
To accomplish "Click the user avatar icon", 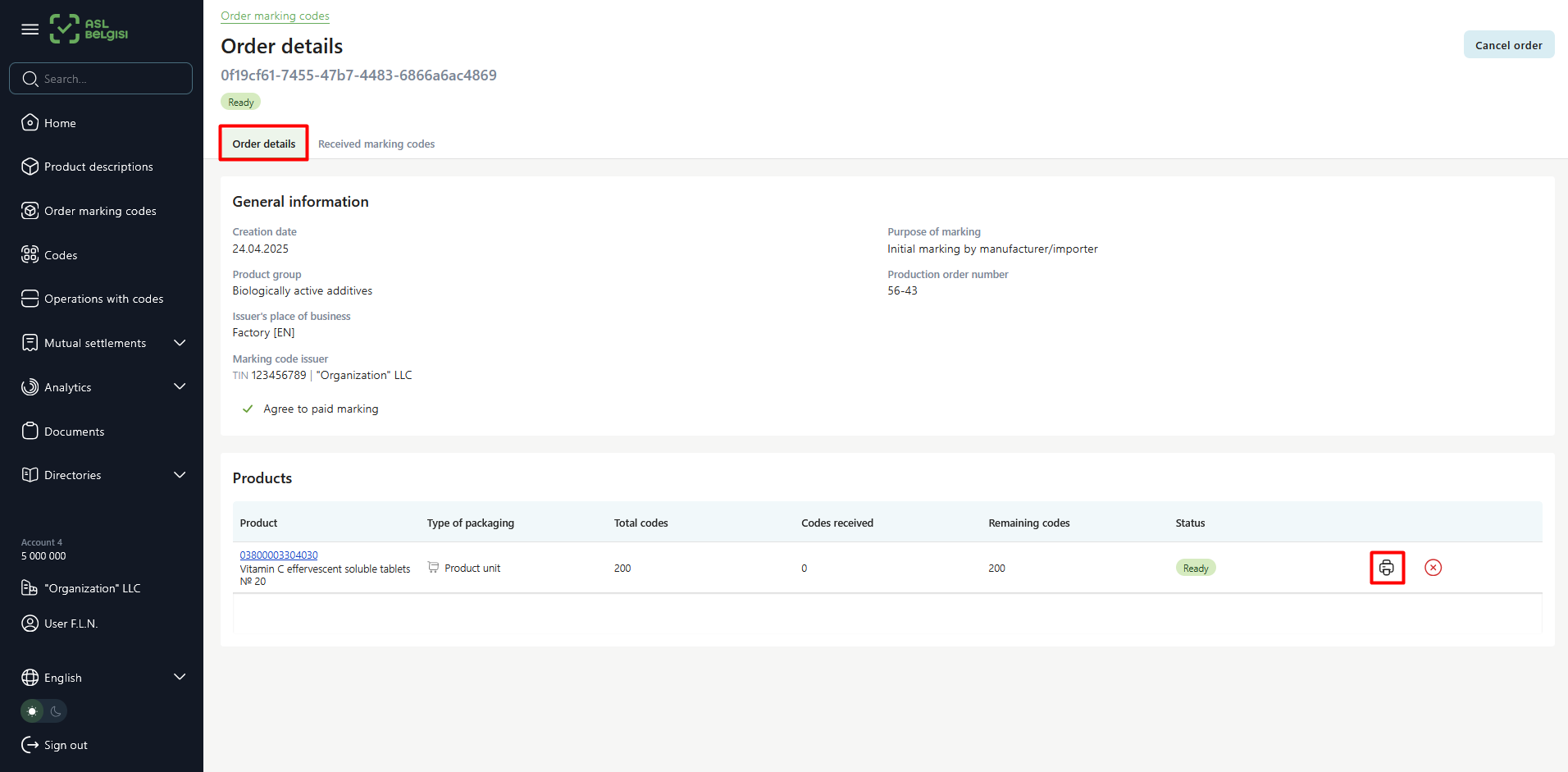I will [30, 624].
